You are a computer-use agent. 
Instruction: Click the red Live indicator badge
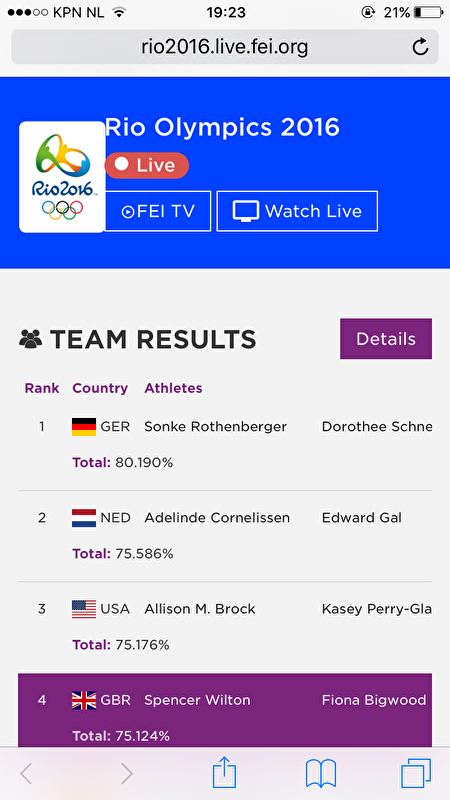point(146,165)
